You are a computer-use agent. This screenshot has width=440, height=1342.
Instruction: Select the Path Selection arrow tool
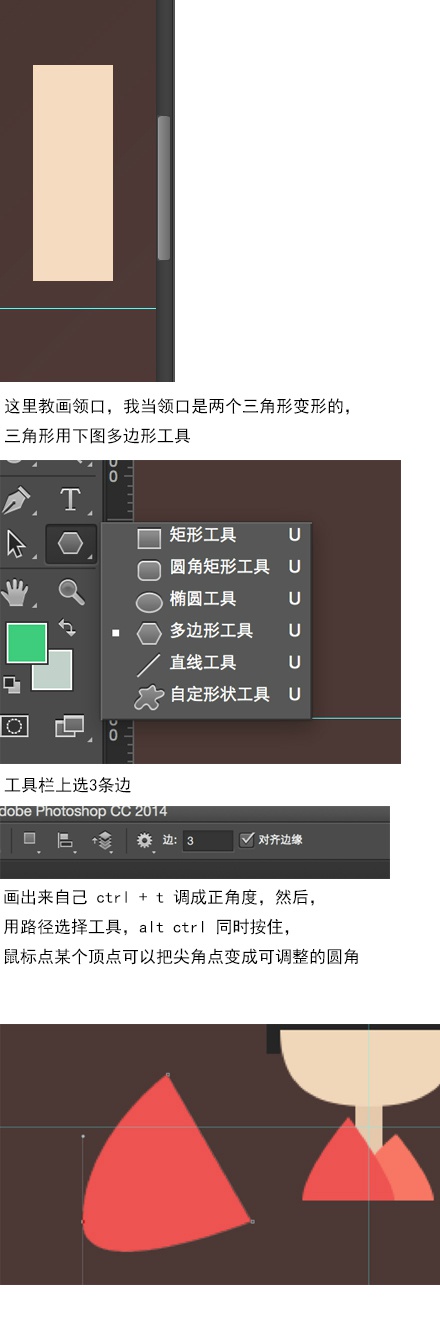(x=17, y=544)
